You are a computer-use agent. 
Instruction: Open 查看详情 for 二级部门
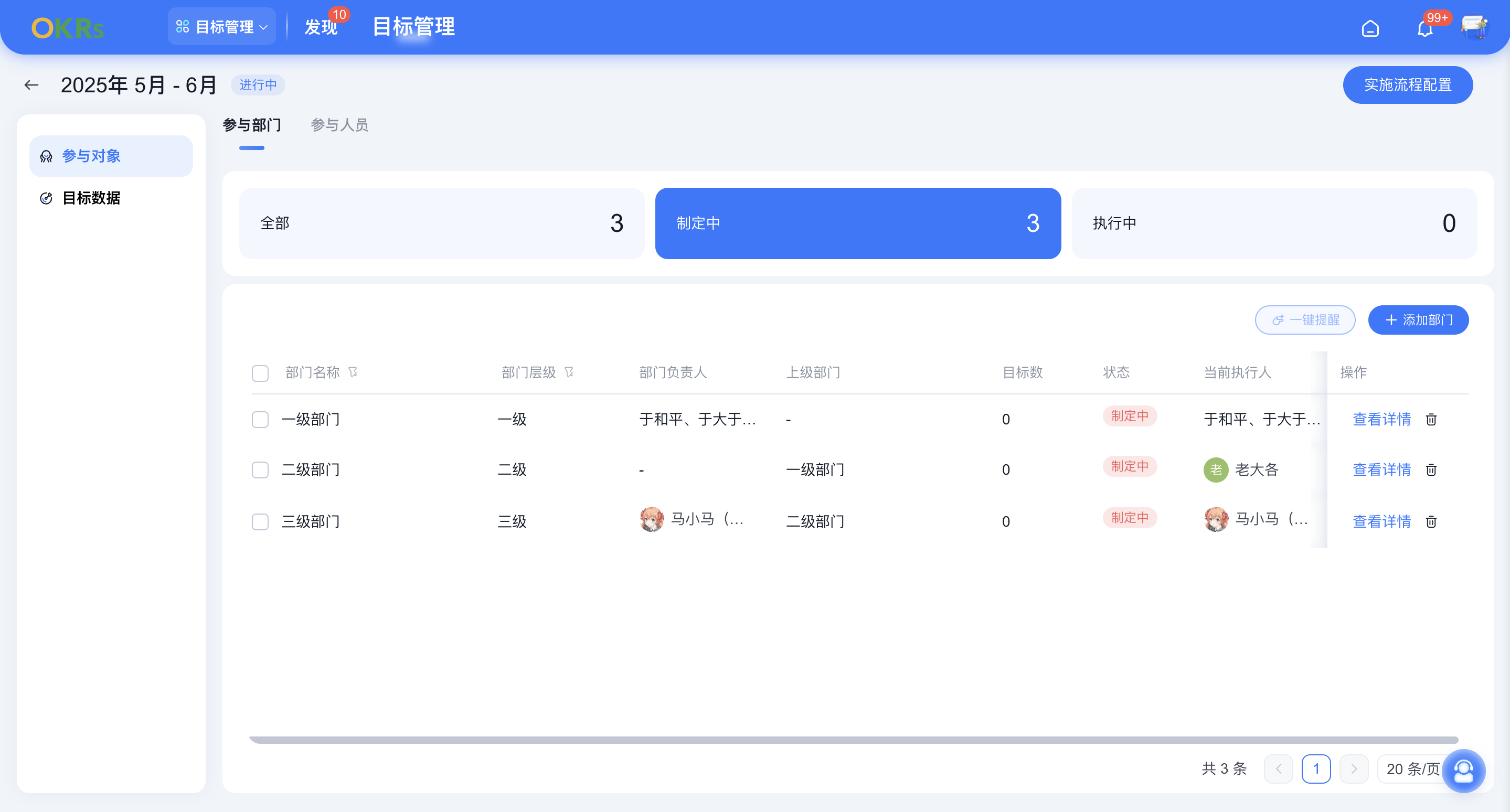pos(1381,470)
